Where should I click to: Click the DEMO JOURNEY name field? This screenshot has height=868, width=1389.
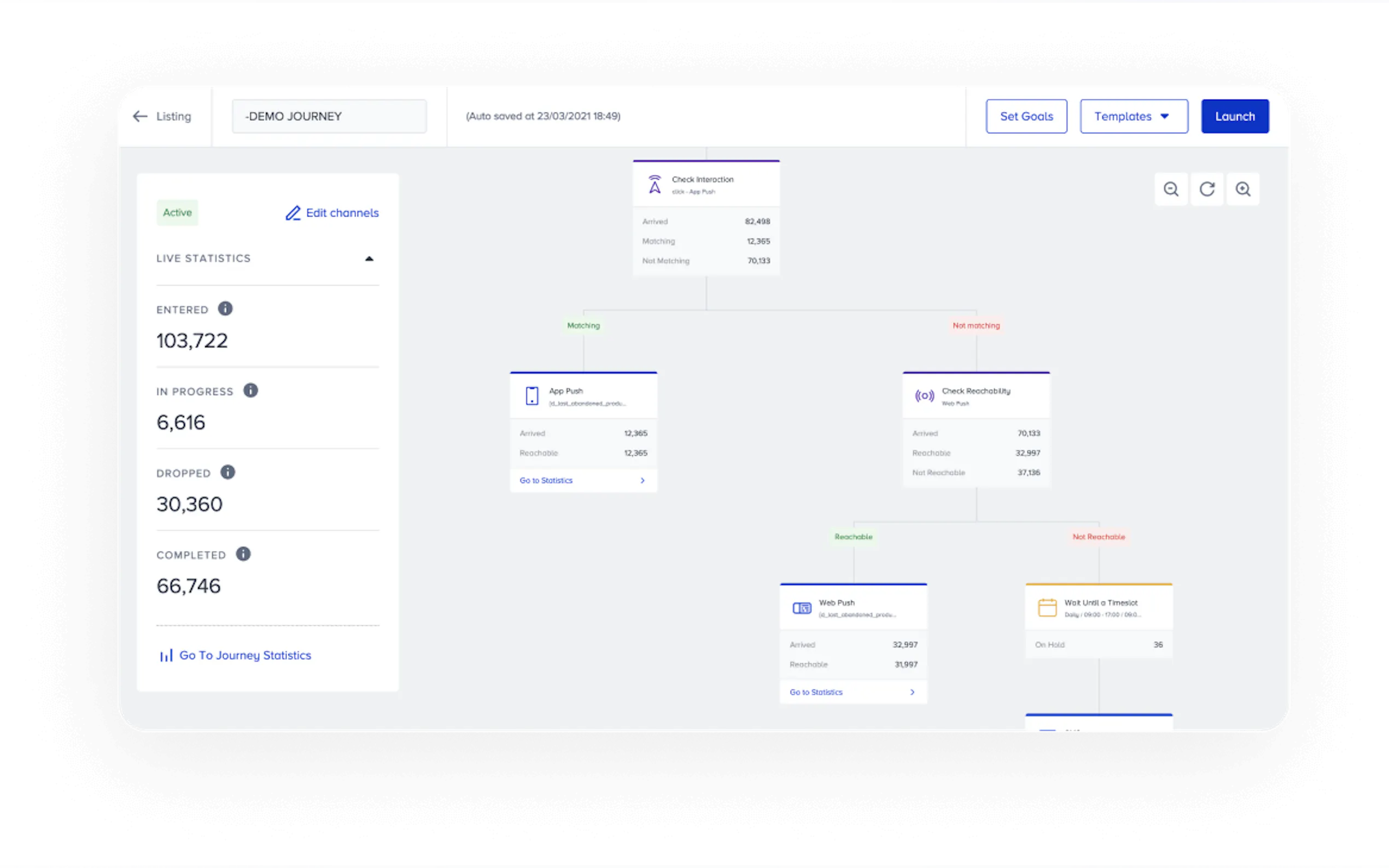329,116
